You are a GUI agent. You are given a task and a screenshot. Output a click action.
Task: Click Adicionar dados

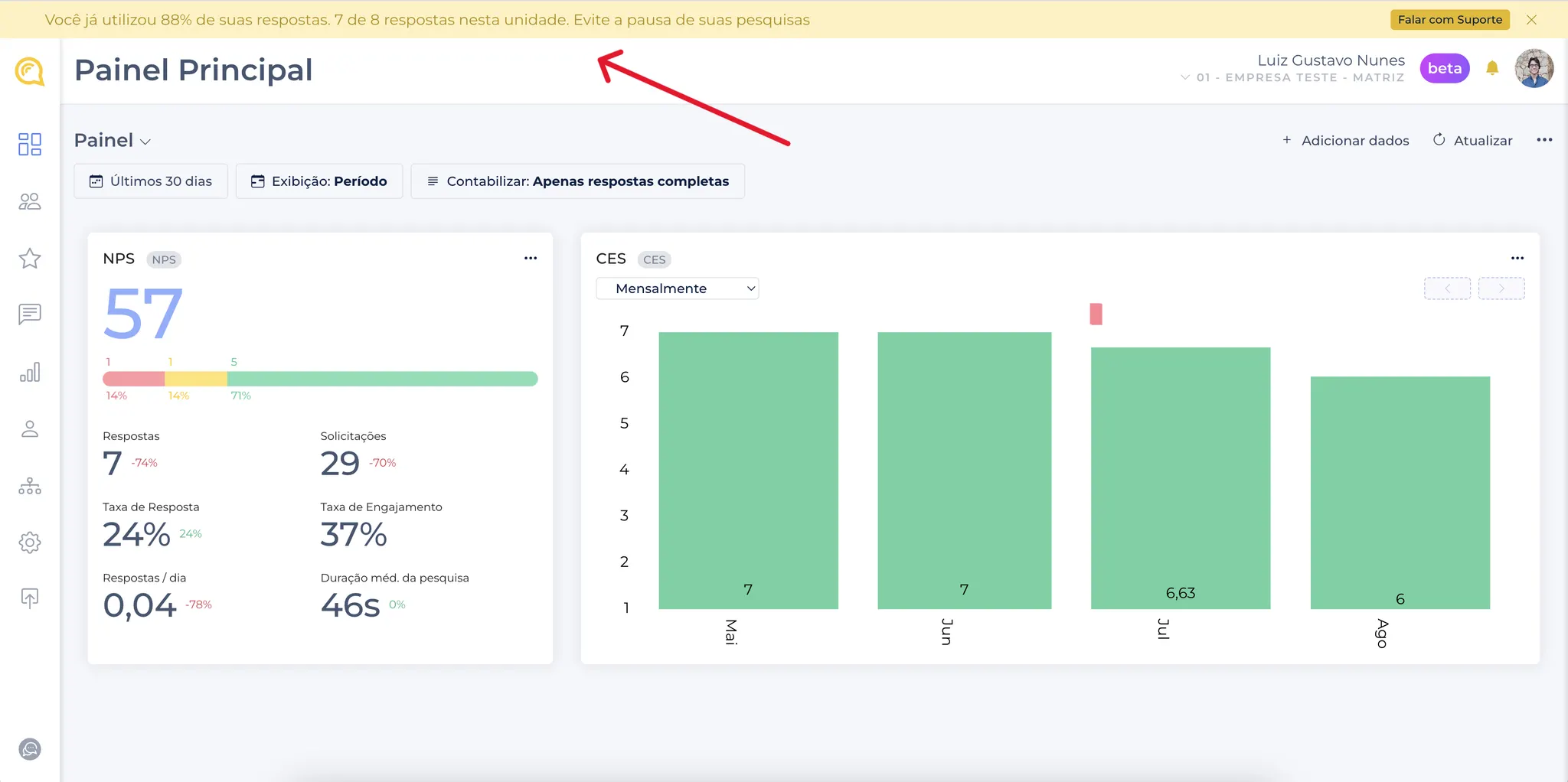(x=1346, y=141)
